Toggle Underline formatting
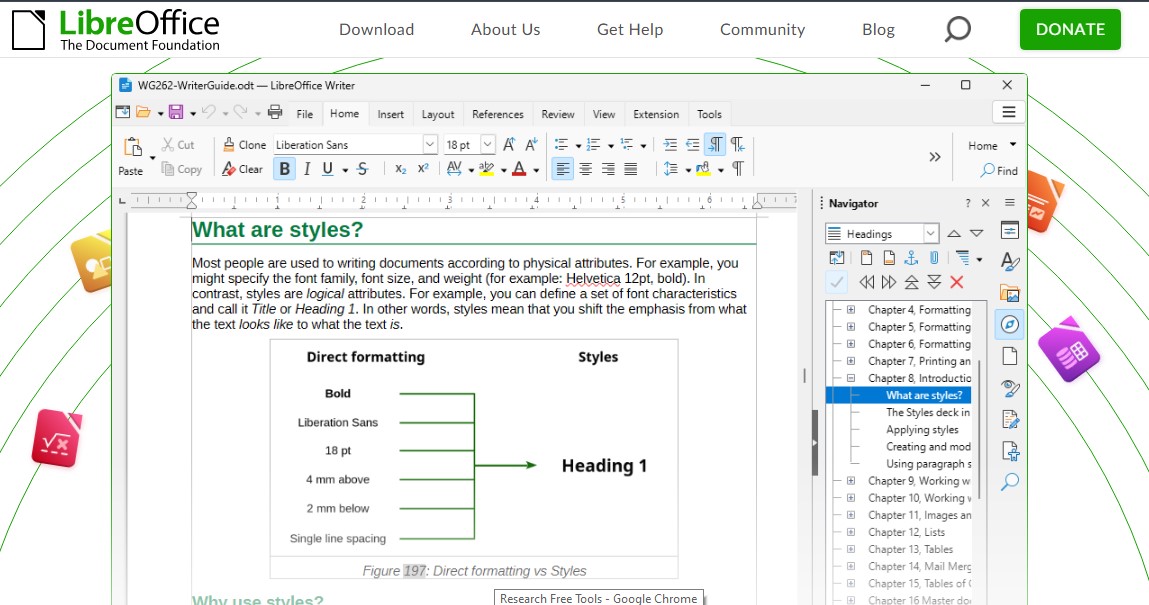This screenshot has height=605, width=1149. pos(328,169)
